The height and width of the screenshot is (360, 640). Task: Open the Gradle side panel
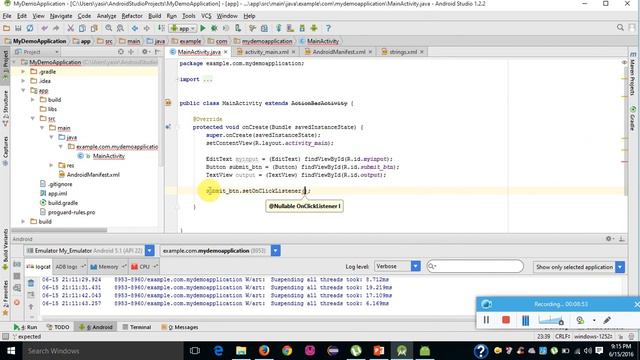633,118
